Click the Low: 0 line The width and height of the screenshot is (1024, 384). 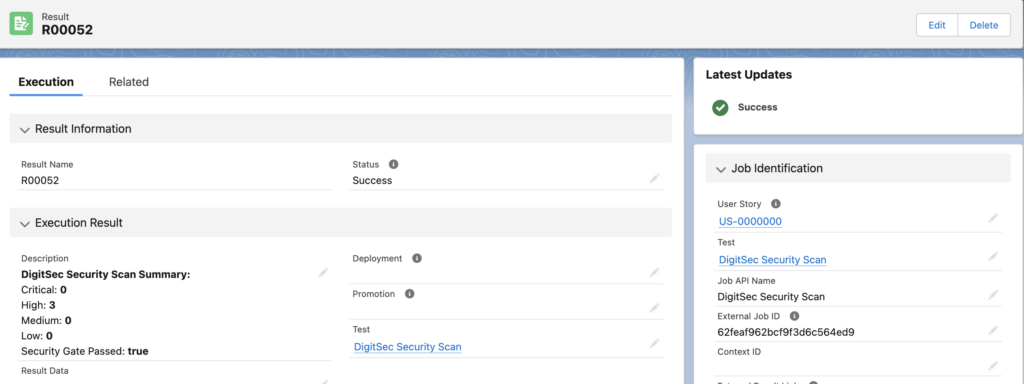37,336
